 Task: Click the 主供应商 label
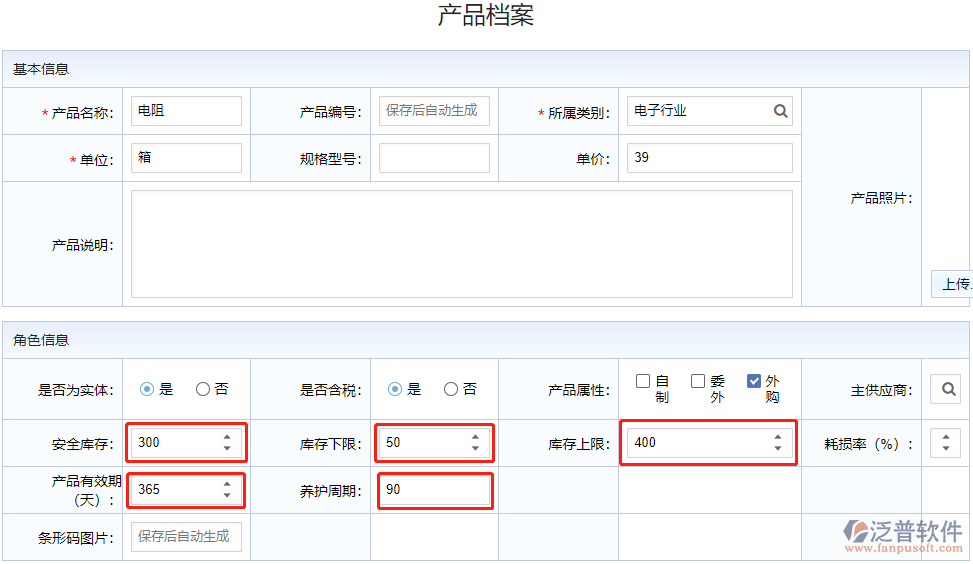(881, 390)
